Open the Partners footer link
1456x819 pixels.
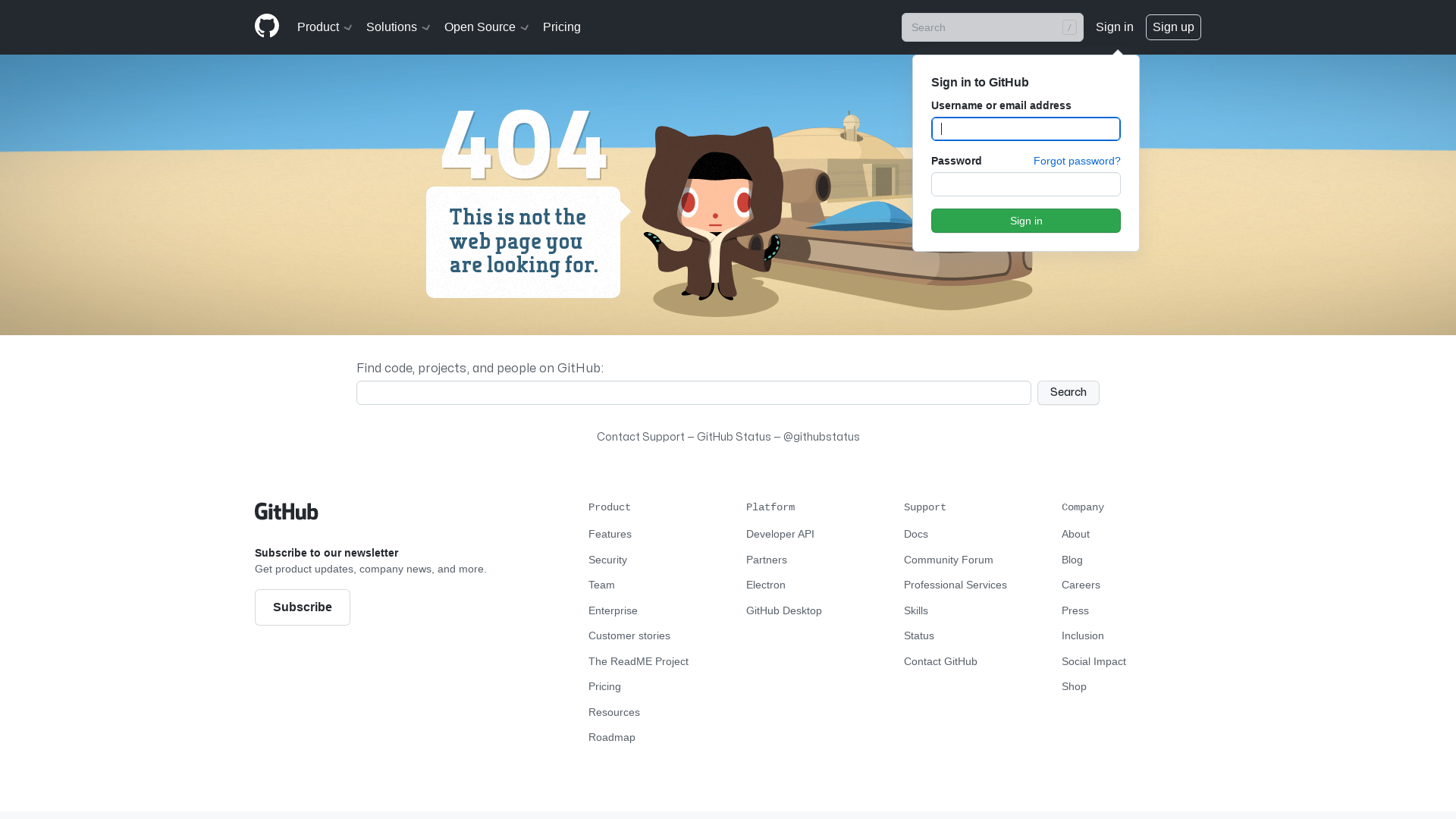tap(767, 560)
